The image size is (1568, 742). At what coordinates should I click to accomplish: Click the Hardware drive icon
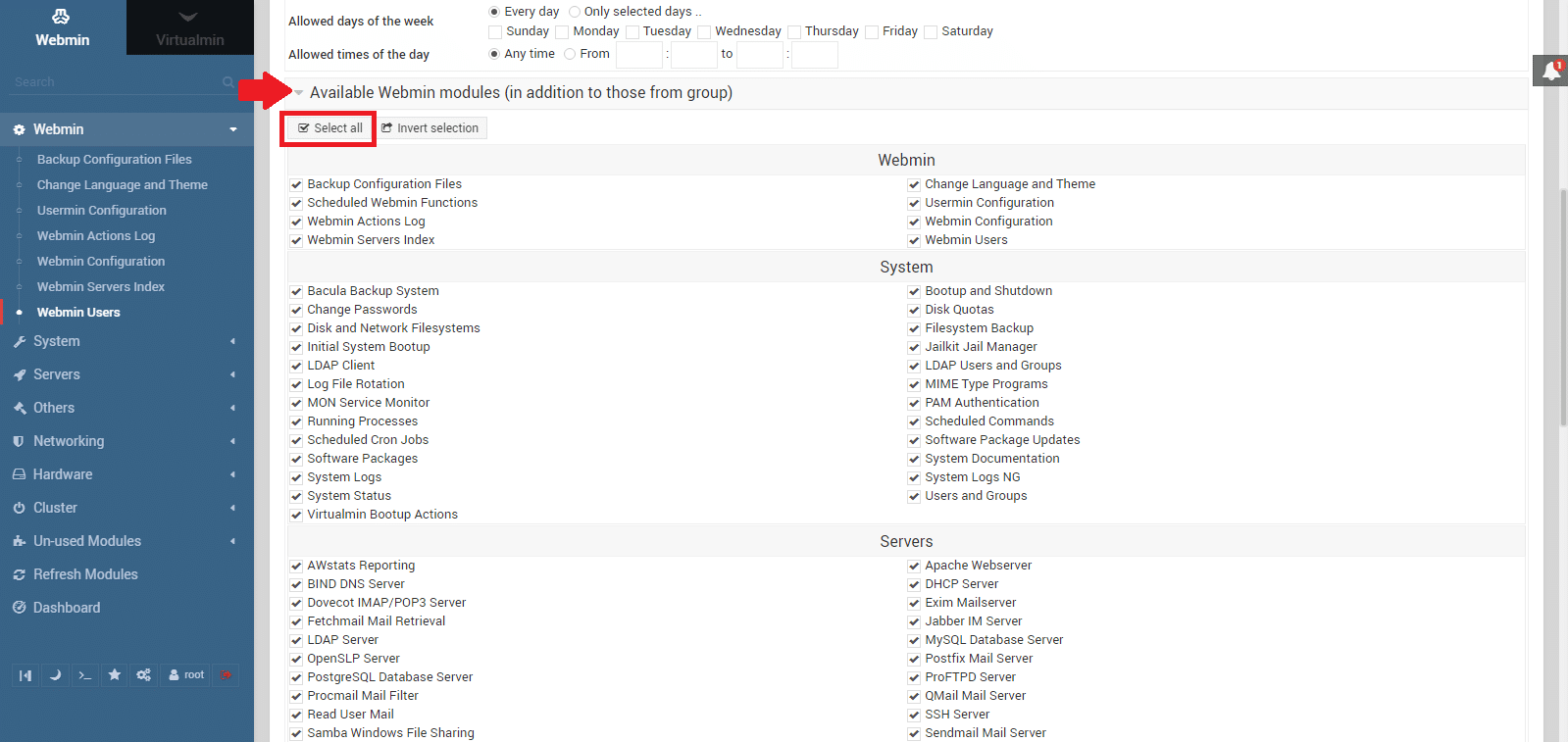tap(19, 474)
